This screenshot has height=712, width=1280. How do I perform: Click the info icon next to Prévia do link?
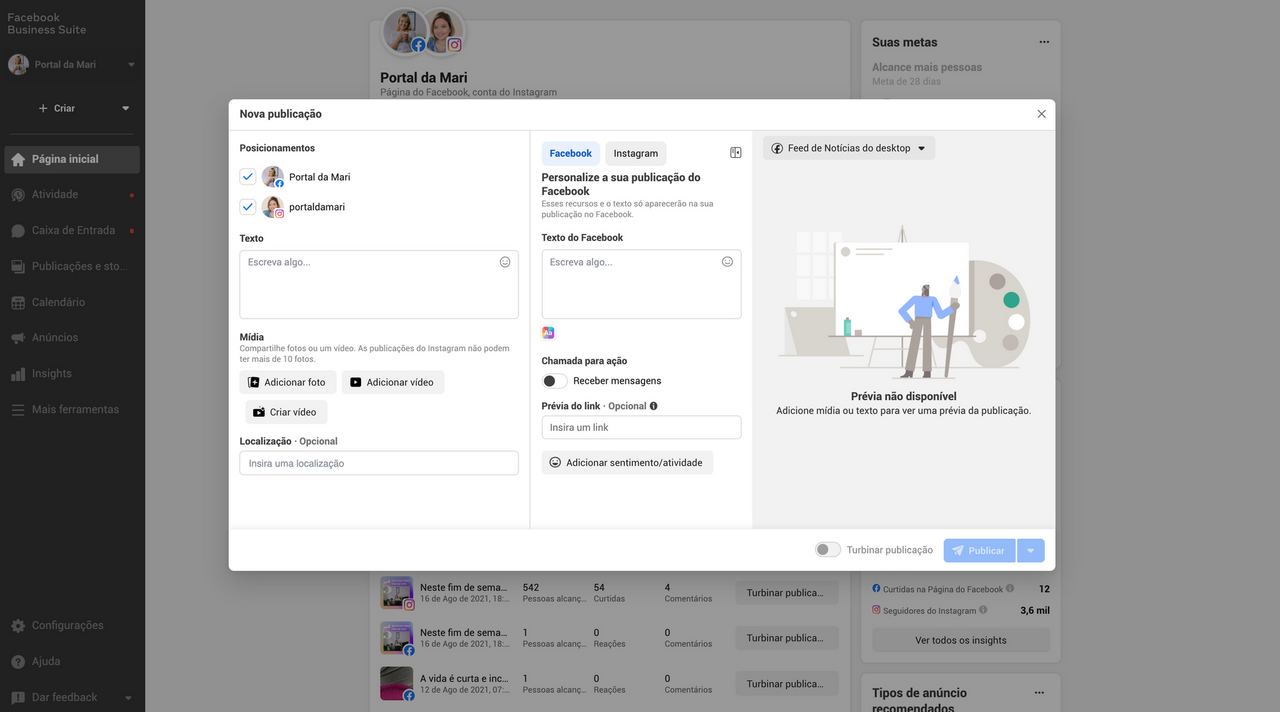click(x=654, y=406)
